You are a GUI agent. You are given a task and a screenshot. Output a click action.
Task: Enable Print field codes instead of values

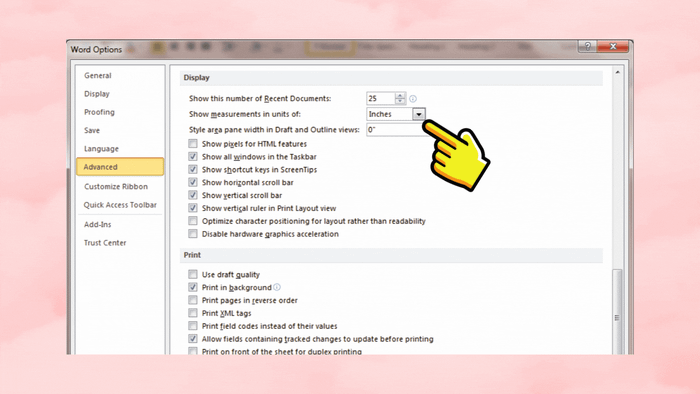pos(192,326)
